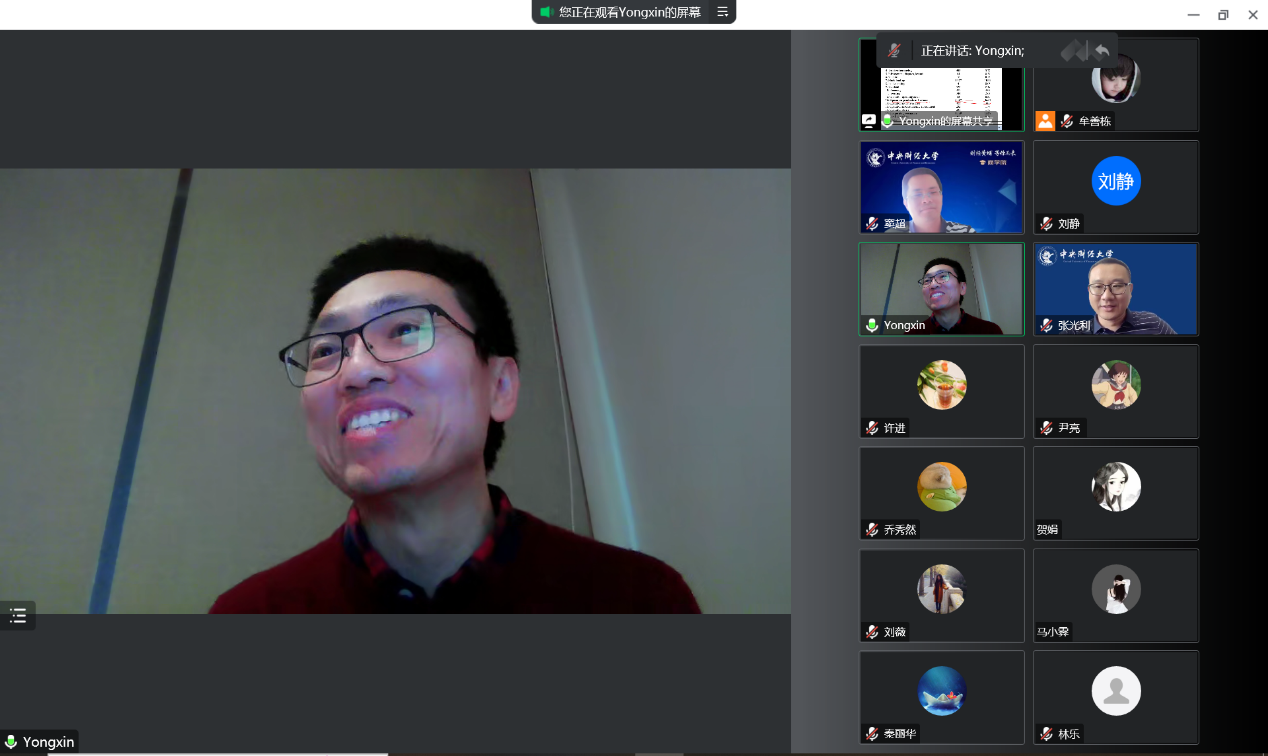
Task: Click 马小霁's participant name label
Action: tap(1052, 632)
